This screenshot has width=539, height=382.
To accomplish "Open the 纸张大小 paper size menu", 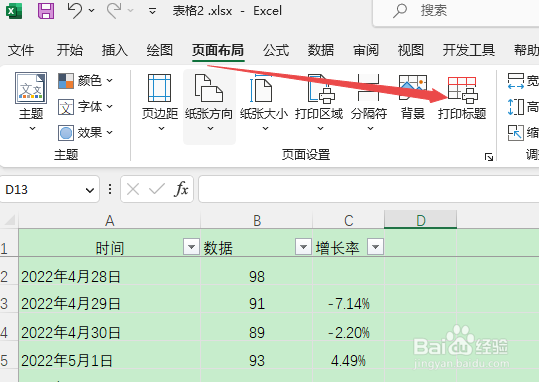I will [264, 103].
